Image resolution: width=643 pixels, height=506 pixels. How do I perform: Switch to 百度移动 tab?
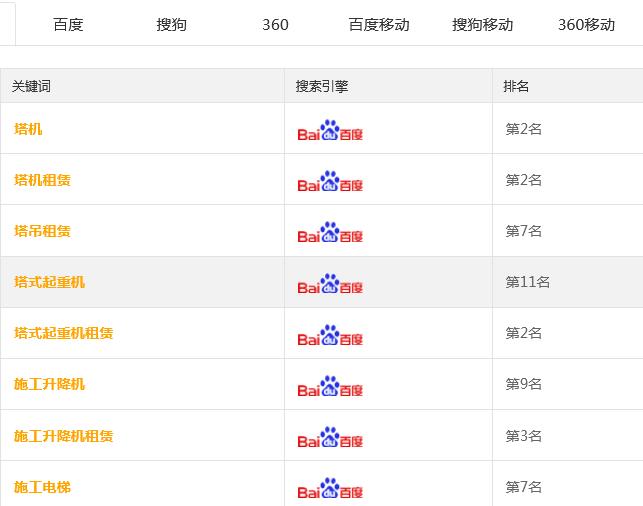point(379,25)
